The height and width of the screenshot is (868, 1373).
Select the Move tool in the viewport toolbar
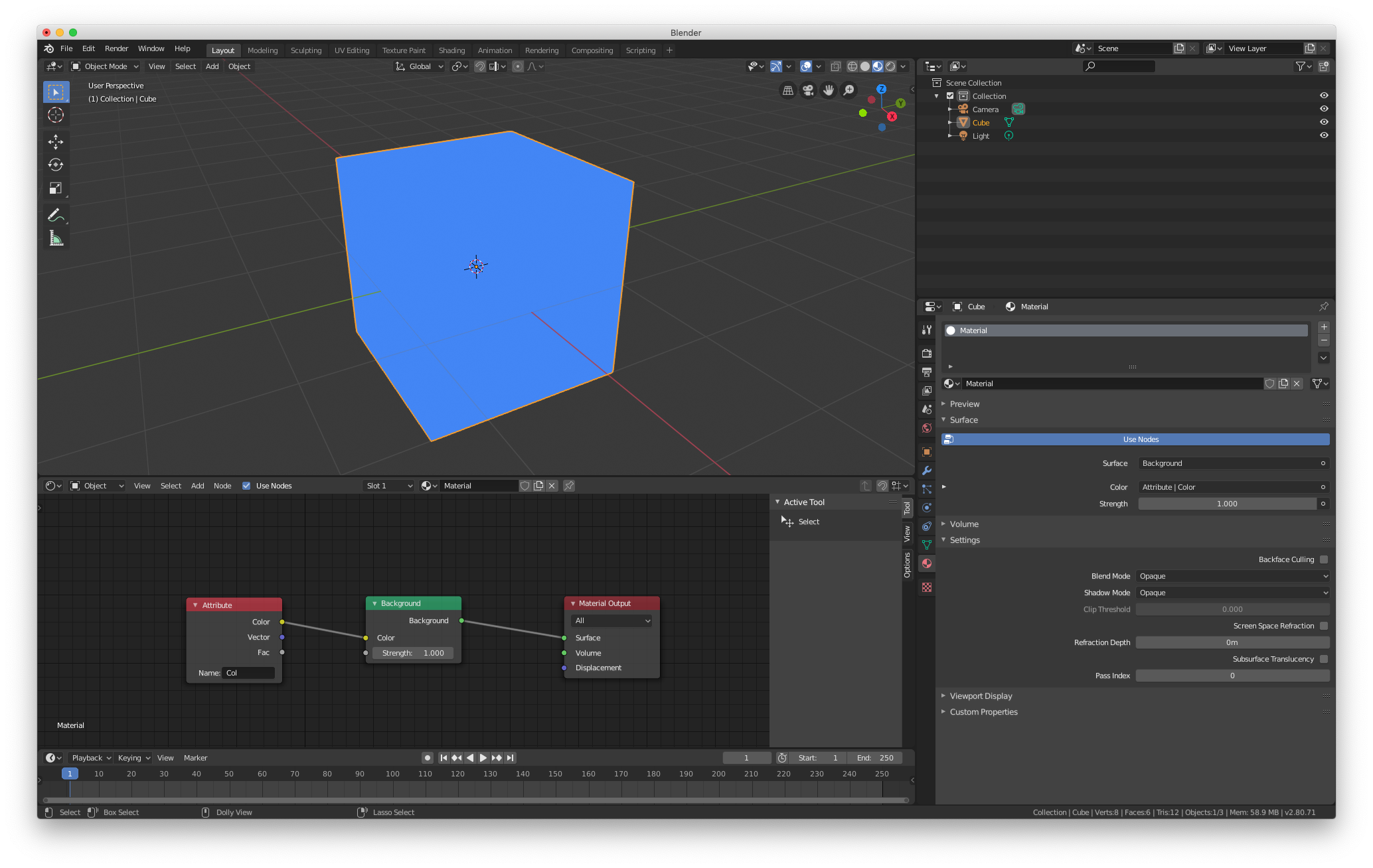coord(56,141)
